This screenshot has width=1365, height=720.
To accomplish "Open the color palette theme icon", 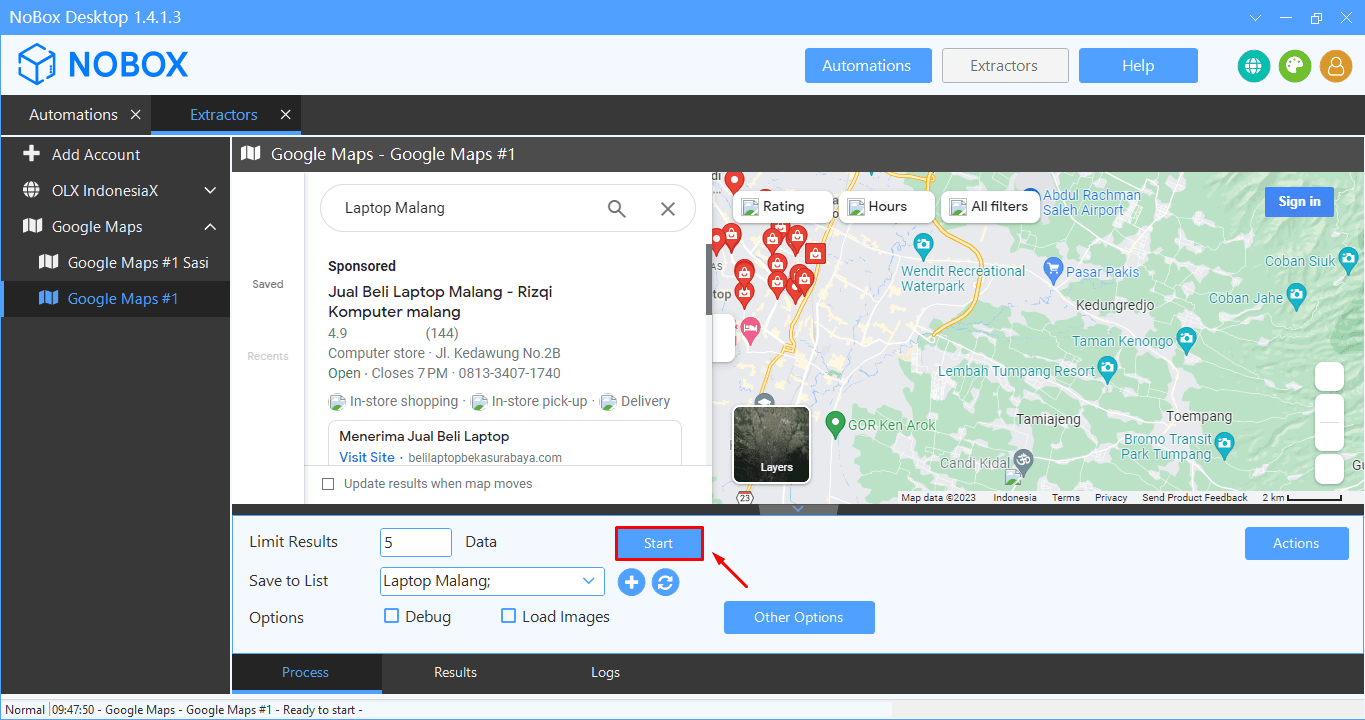I will [1295, 66].
